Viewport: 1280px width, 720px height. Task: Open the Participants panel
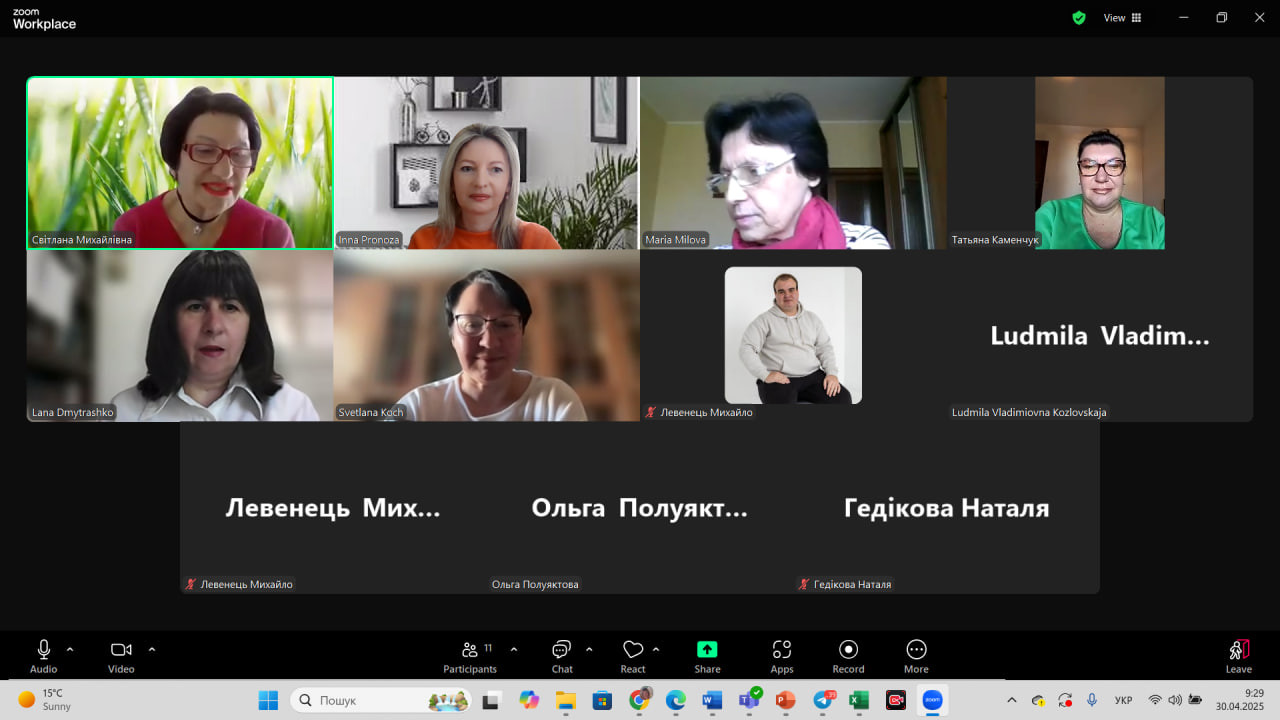click(x=470, y=656)
